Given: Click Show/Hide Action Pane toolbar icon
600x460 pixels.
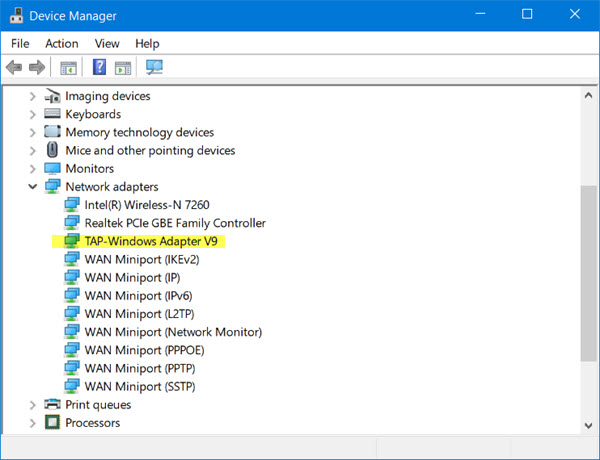Looking at the screenshot, I should [x=123, y=68].
